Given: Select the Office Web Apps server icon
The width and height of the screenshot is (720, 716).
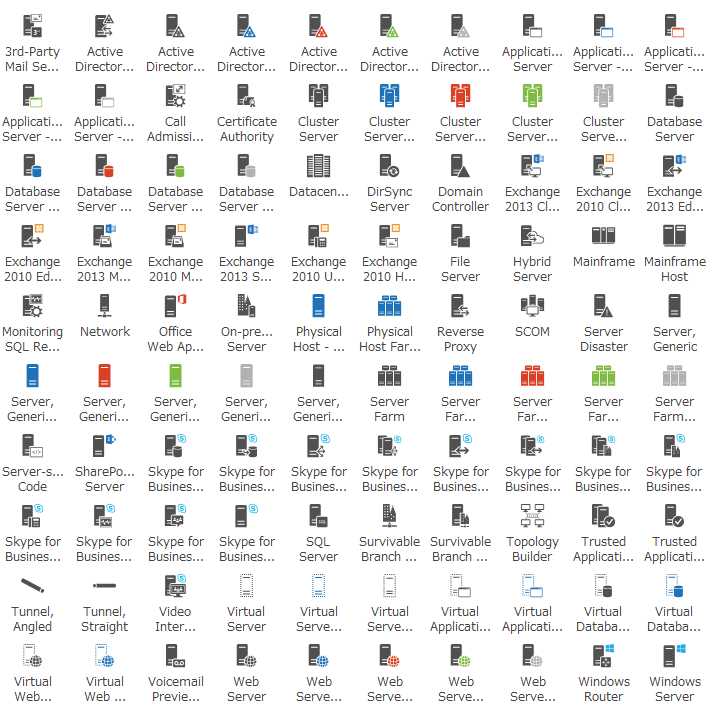Looking at the screenshot, I should point(175,307).
